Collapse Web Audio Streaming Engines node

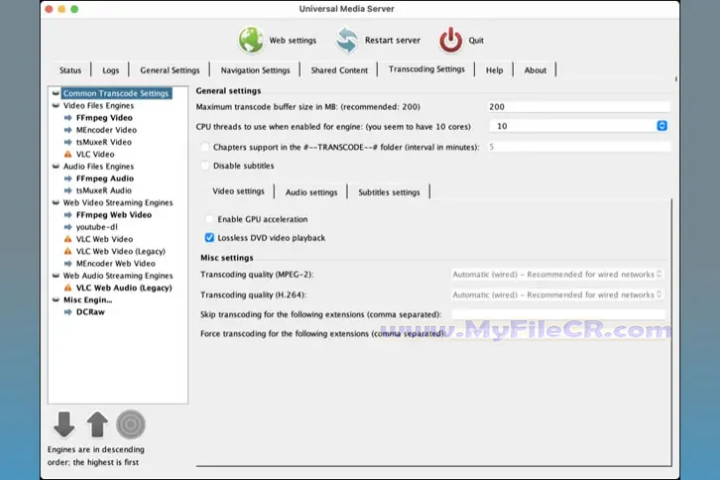click(x=56, y=276)
